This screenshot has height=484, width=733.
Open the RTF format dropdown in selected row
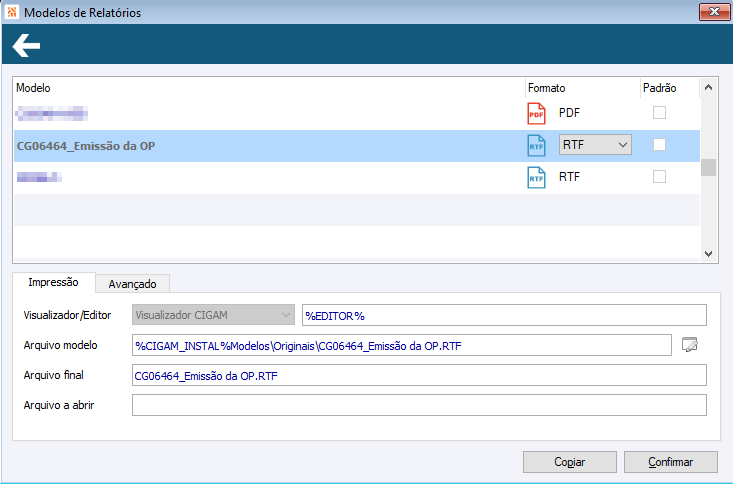pyautogui.click(x=595, y=144)
